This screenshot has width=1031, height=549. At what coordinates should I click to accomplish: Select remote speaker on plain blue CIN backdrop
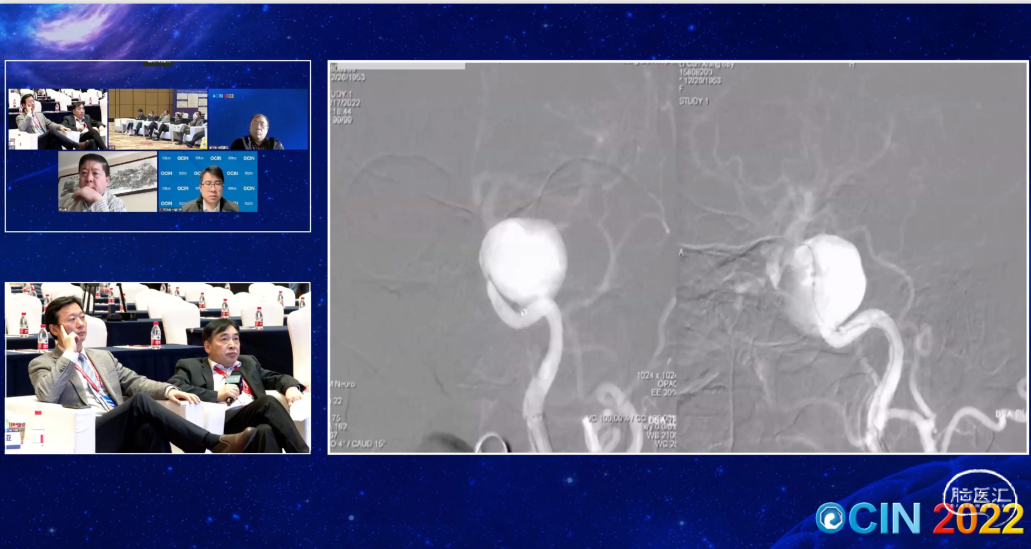(x=258, y=119)
